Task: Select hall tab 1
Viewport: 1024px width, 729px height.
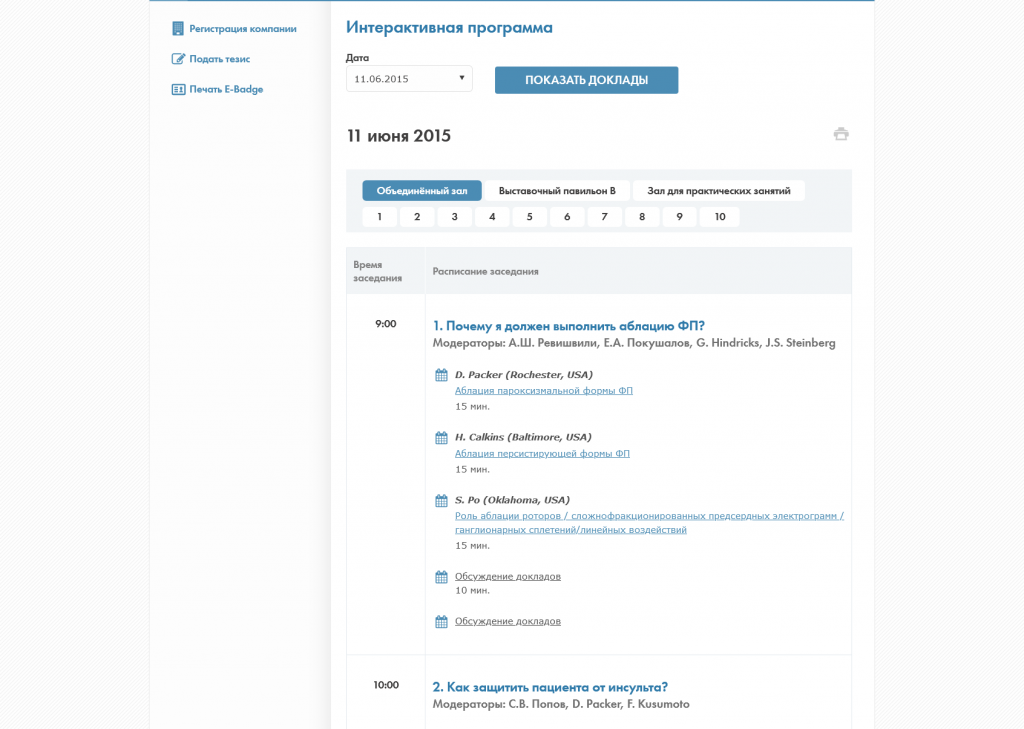Action: tap(379, 217)
